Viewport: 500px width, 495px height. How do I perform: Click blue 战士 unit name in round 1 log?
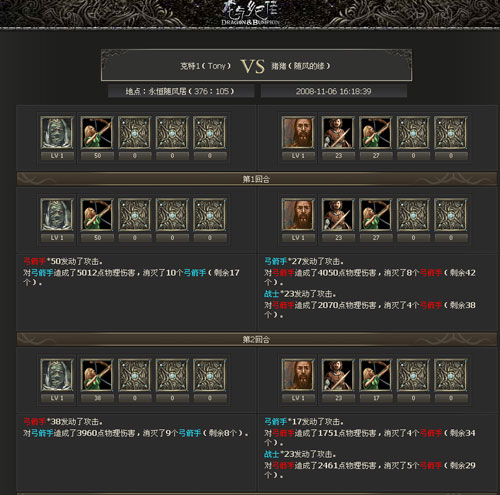click(271, 294)
